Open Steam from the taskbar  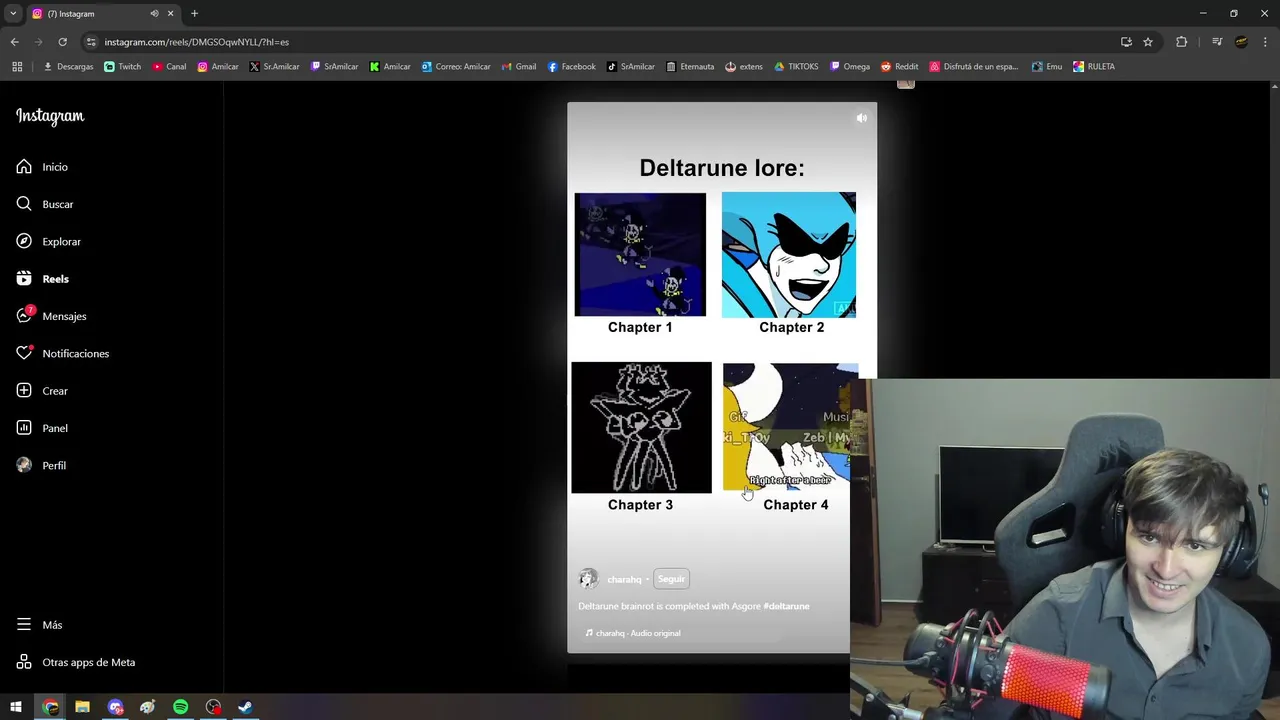245,707
